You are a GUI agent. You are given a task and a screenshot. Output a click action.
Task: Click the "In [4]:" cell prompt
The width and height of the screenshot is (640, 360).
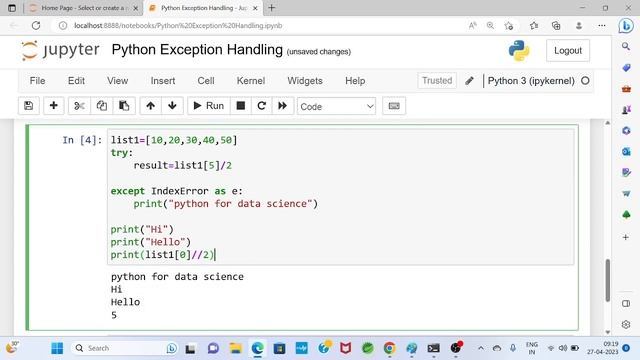pyautogui.click(x=82, y=140)
